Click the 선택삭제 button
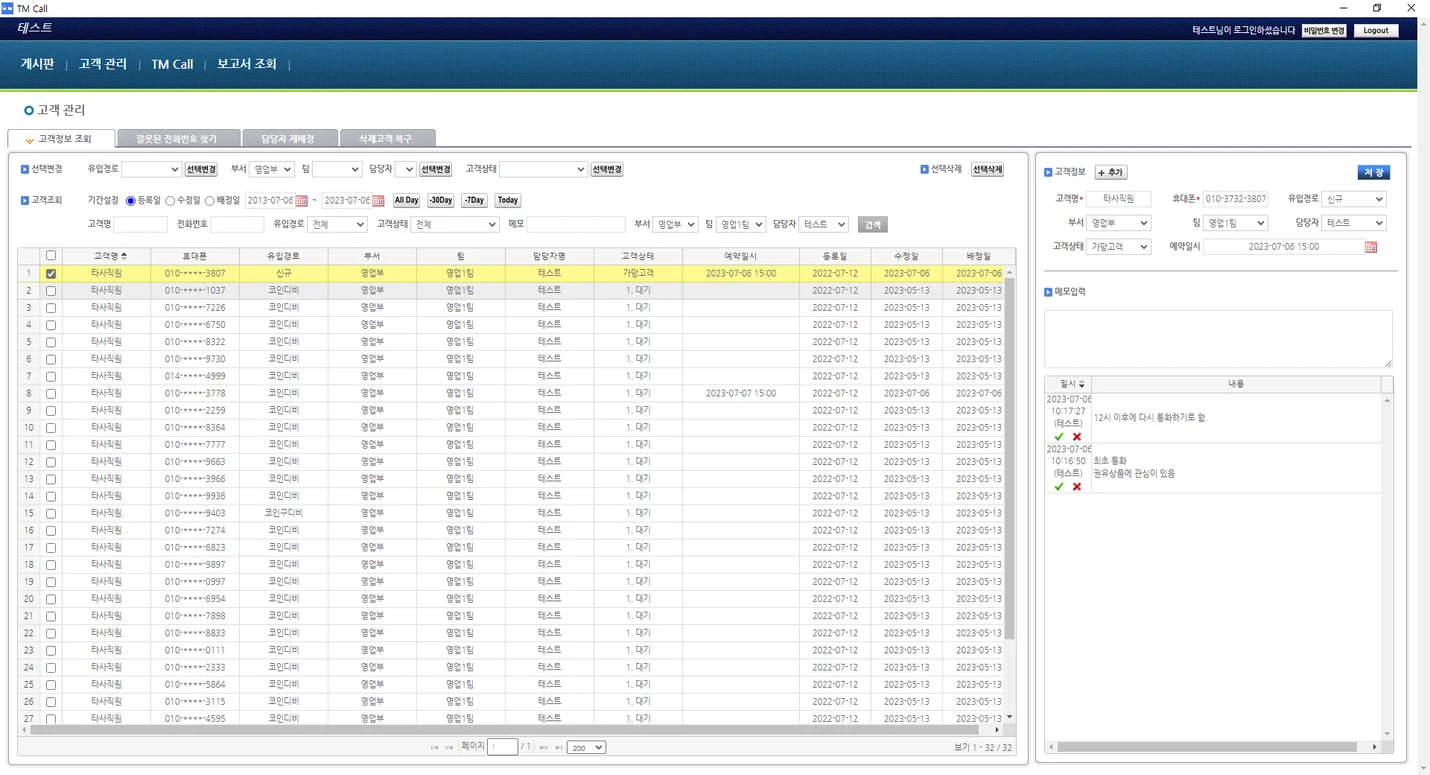Viewport: 1430px width, 775px height. [x=987, y=170]
